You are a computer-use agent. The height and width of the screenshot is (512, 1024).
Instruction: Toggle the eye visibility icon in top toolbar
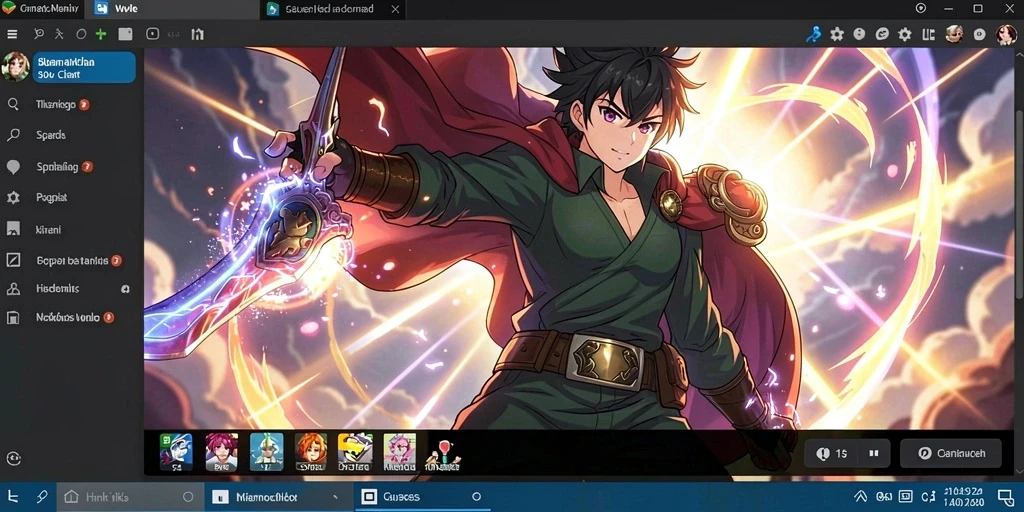pos(978,34)
